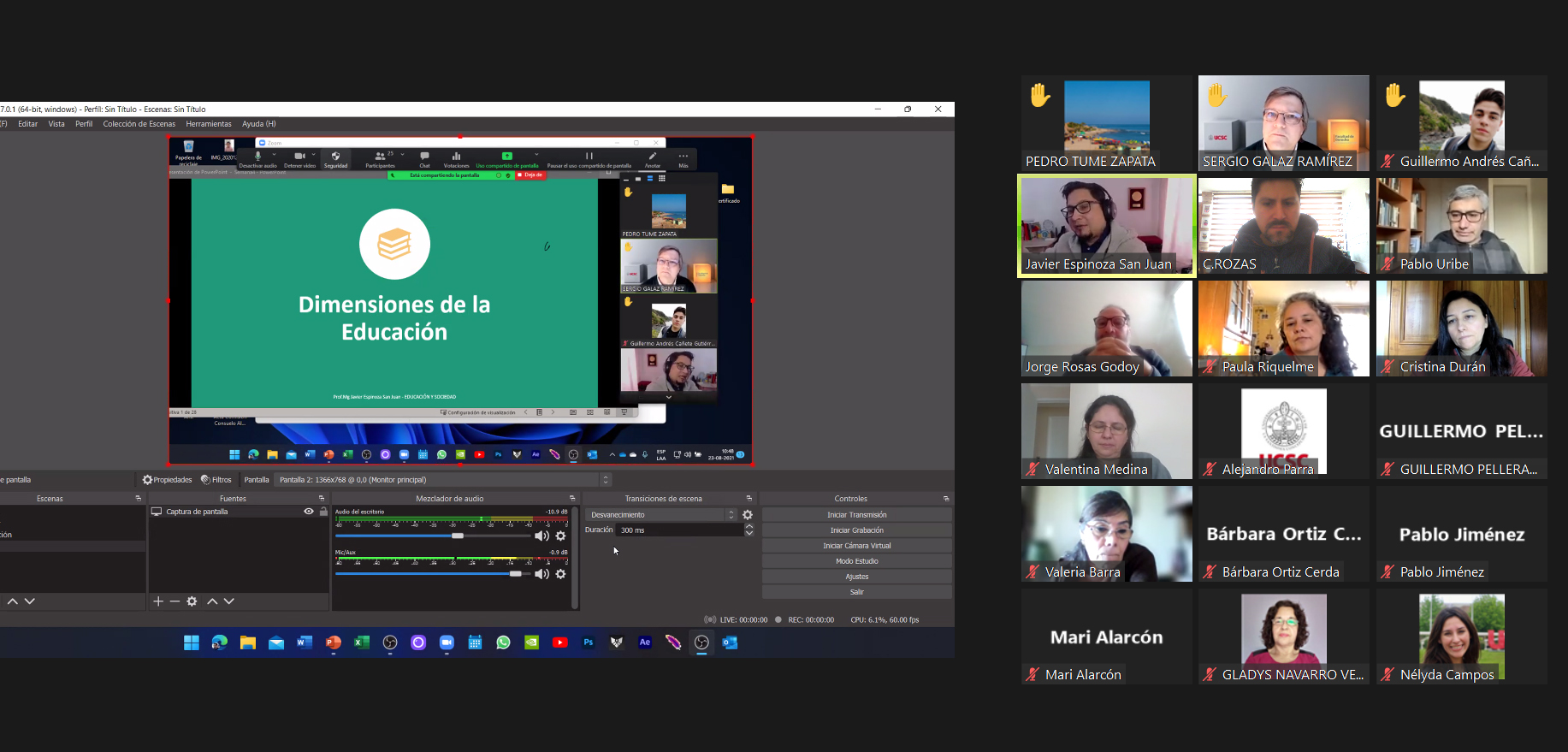Open the Colección de Escenas menu

(x=139, y=124)
